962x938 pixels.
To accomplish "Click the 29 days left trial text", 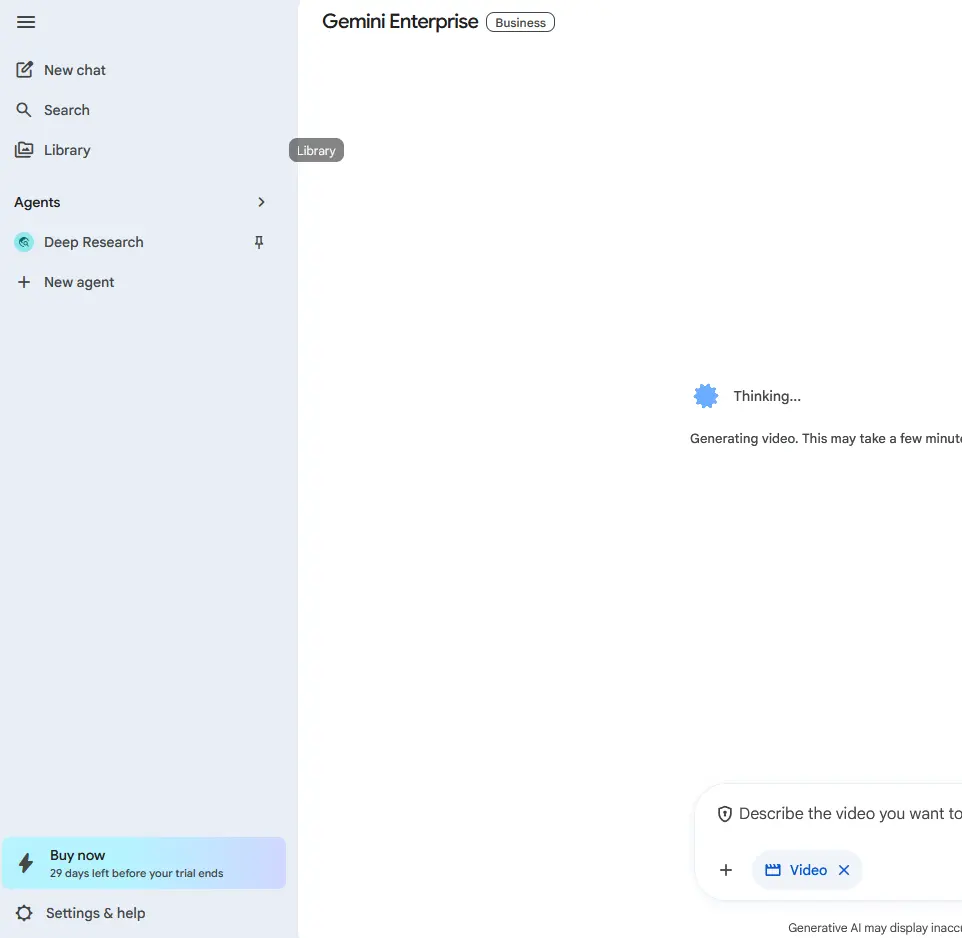I will (x=136, y=873).
